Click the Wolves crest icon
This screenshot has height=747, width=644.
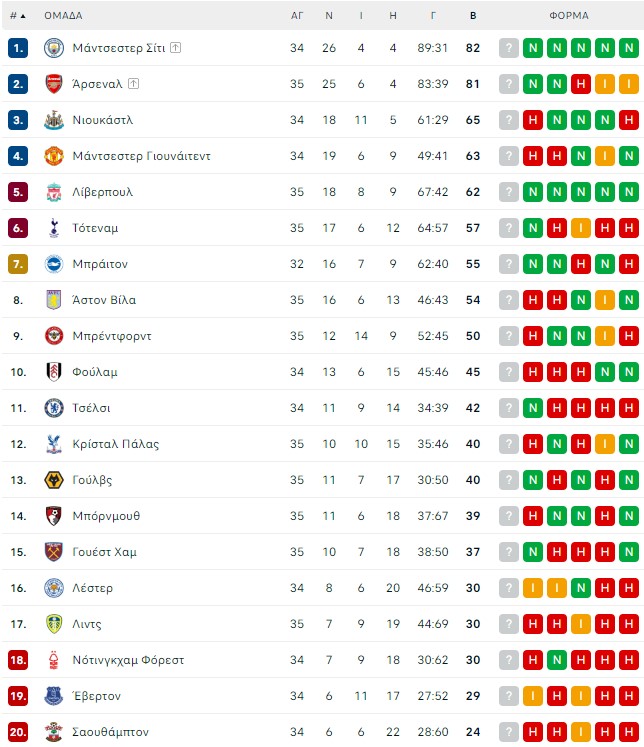tap(54, 480)
